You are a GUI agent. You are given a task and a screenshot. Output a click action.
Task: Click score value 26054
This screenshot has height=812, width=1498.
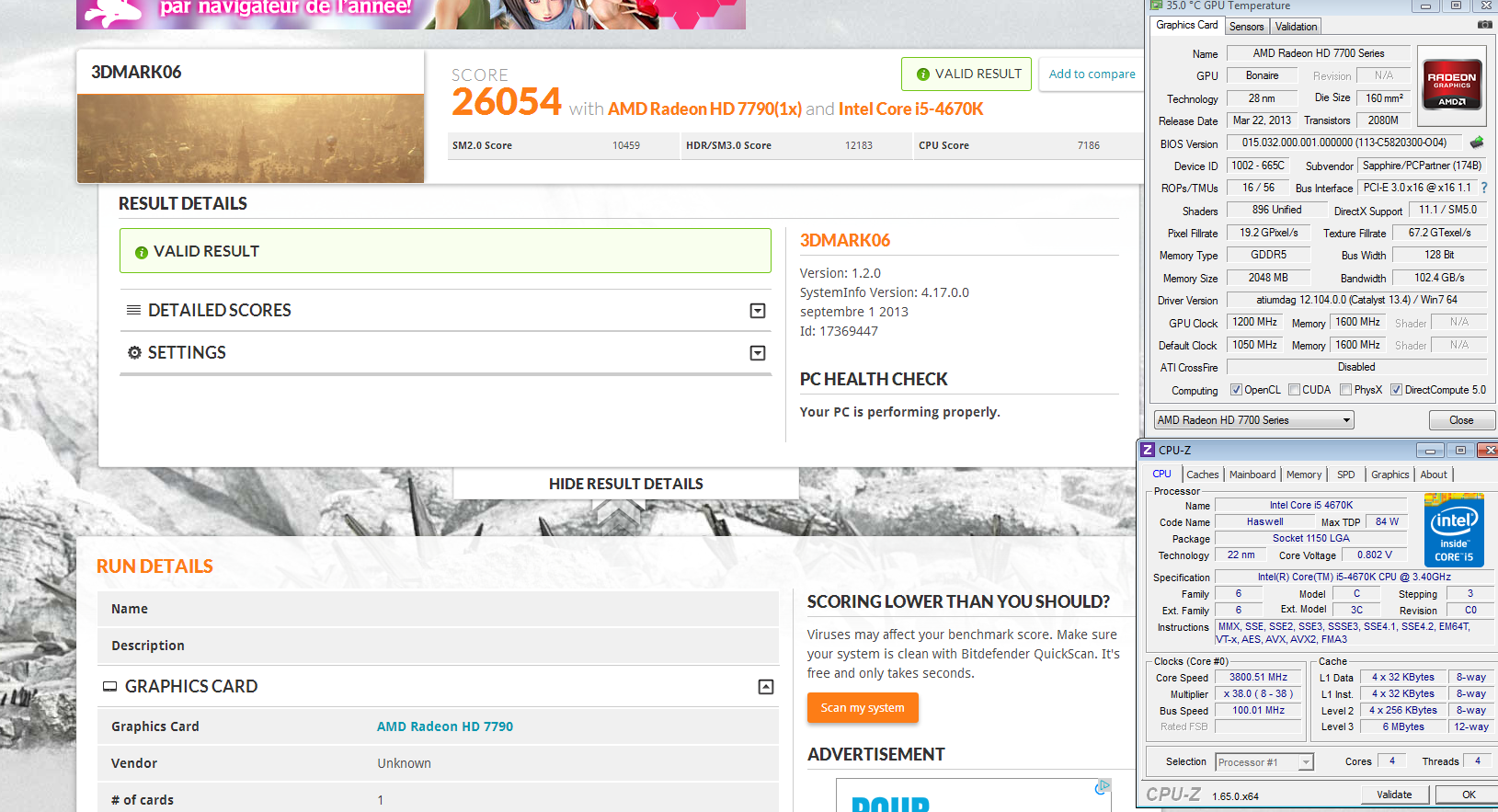point(507,102)
